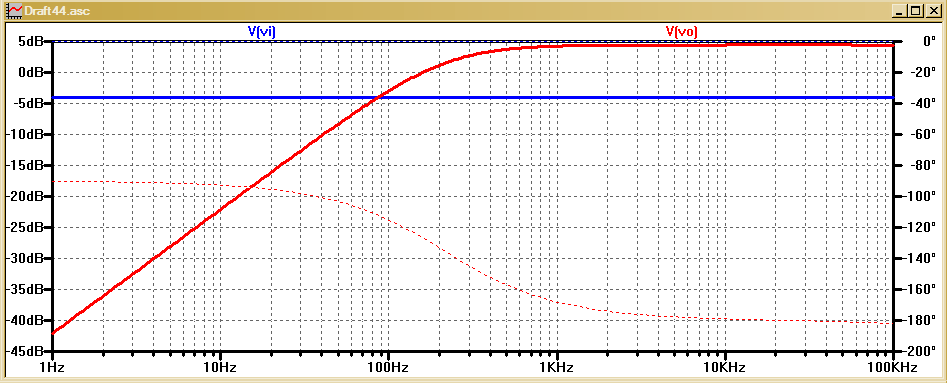Click the -10dB magnitude axis label
947x383 pixels.
(25, 134)
